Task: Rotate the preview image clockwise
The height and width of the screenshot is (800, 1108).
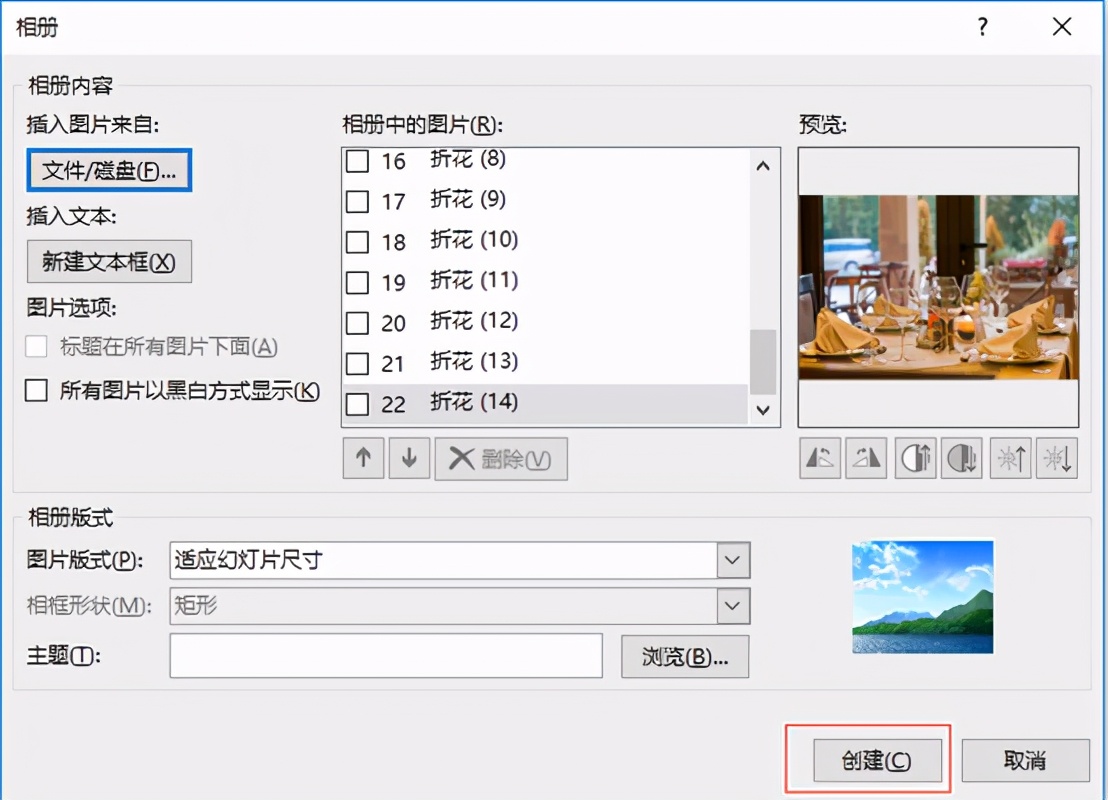Action: point(865,457)
